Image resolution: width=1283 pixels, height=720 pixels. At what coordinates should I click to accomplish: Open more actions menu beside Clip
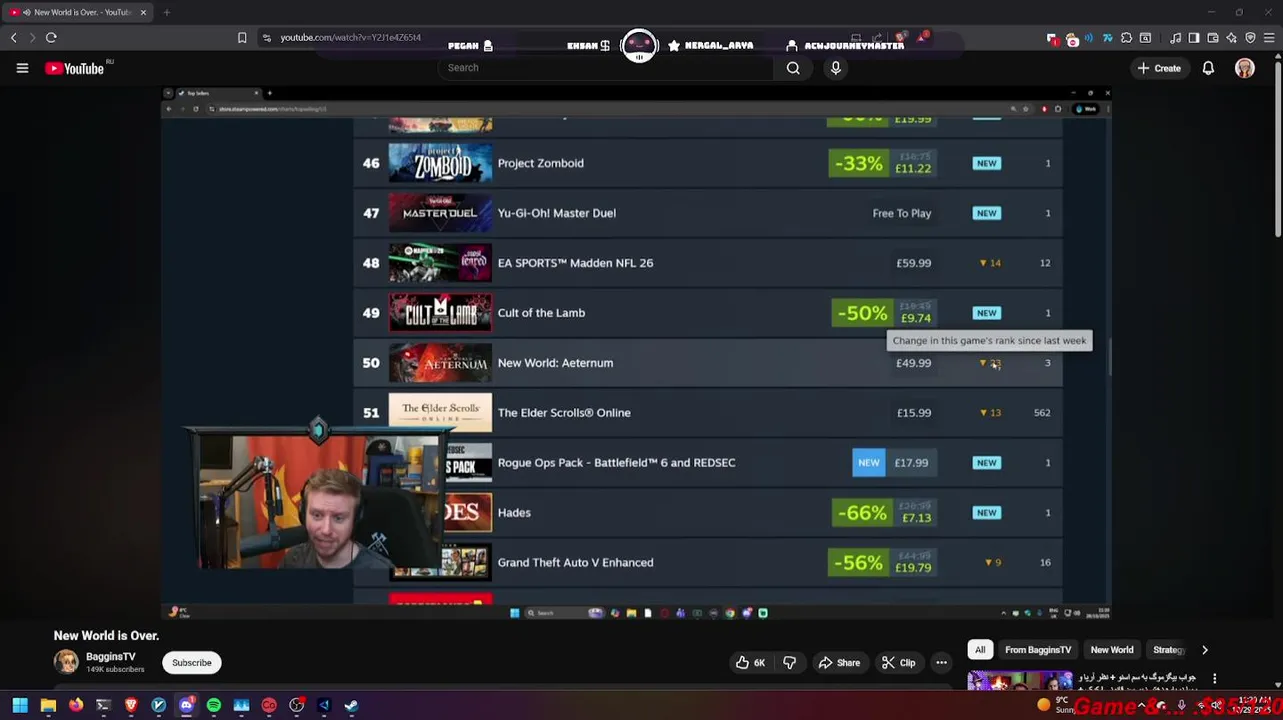point(941,662)
